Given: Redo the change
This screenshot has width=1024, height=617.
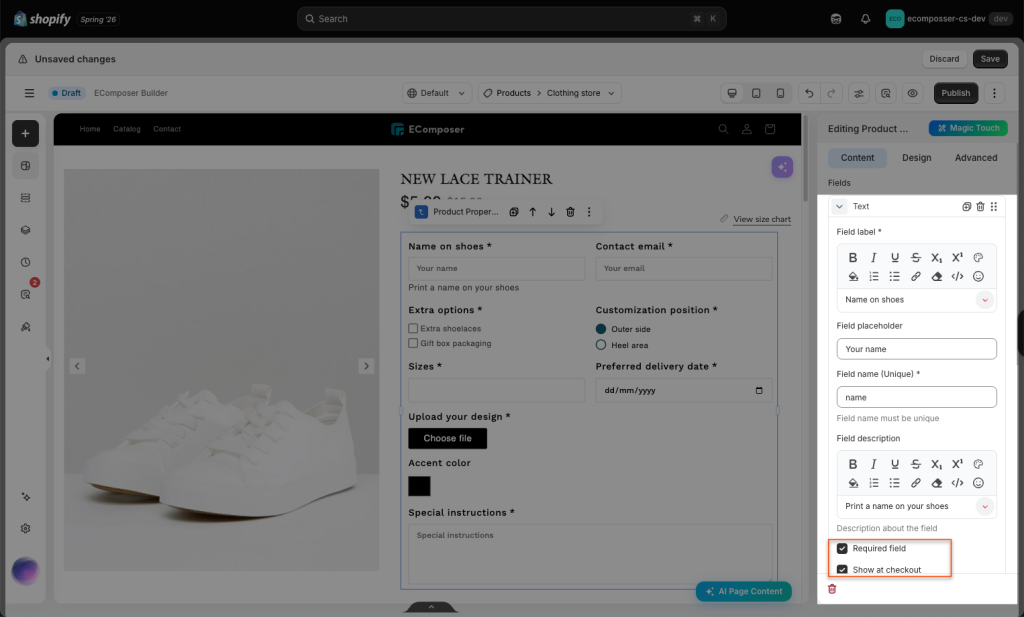Looking at the screenshot, I should click(x=831, y=93).
